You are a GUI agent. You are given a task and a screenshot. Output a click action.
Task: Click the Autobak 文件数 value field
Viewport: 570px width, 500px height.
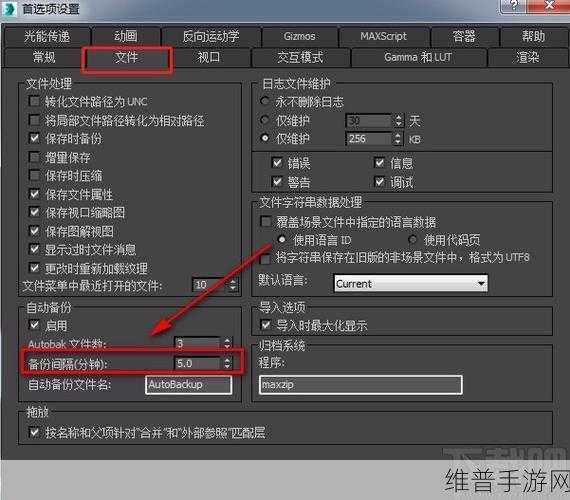198,343
